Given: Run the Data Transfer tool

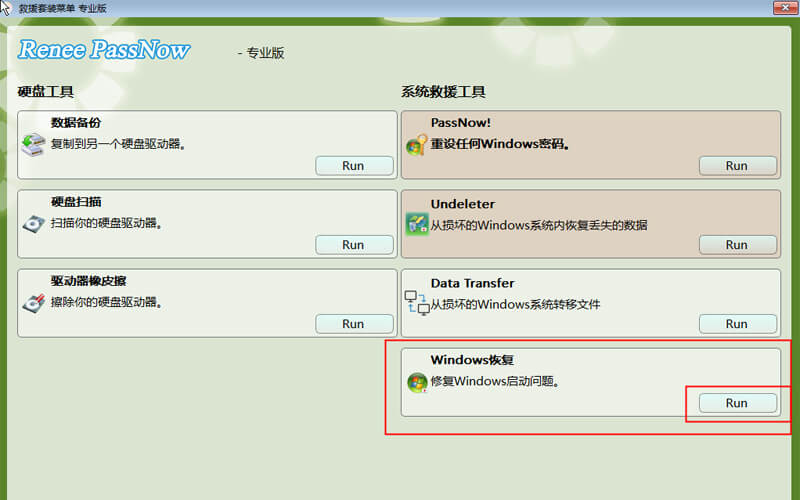Looking at the screenshot, I should pos(738,324).
